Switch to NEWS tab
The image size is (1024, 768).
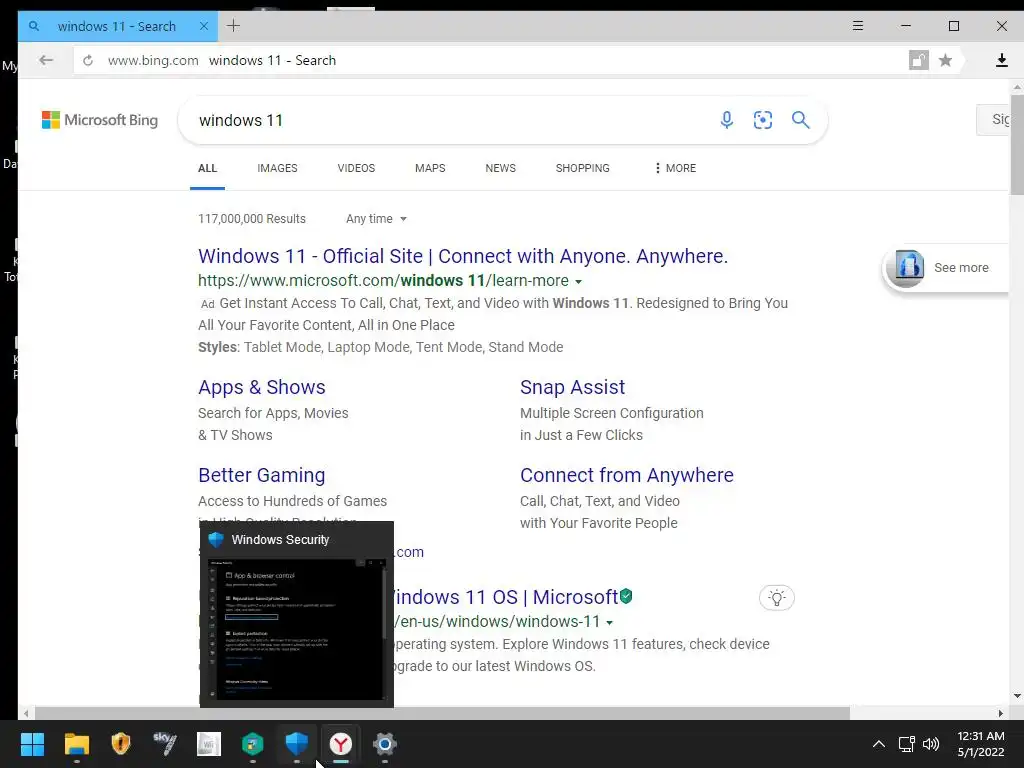500,168
